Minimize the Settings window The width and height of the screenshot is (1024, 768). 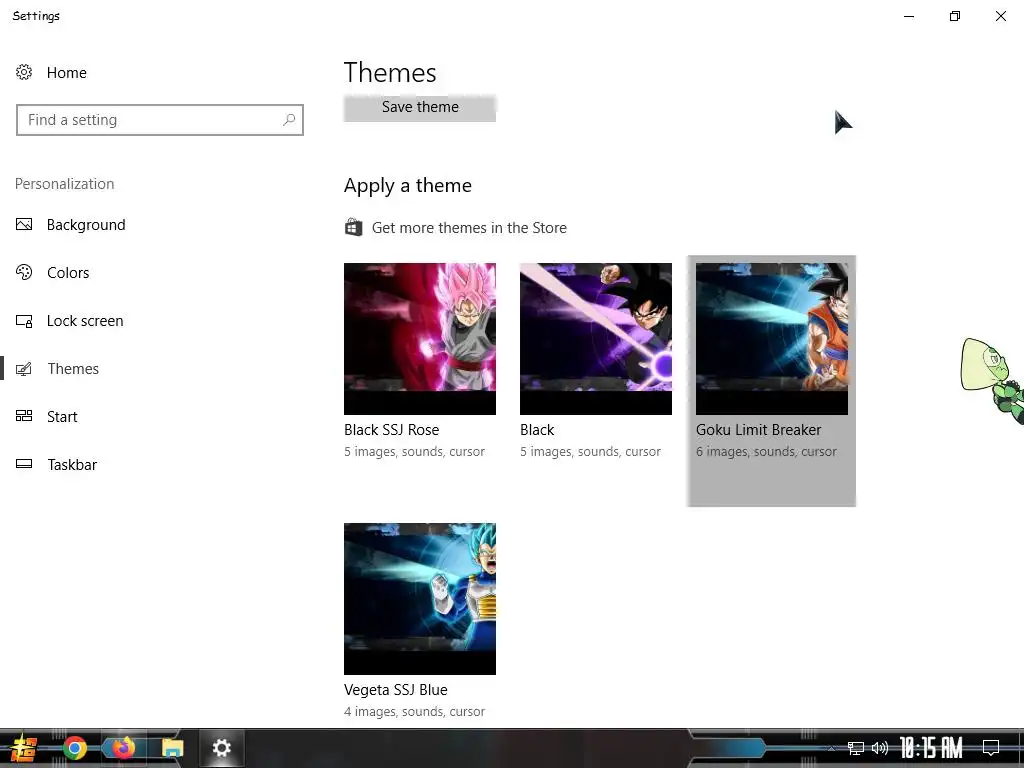(909, 16)
